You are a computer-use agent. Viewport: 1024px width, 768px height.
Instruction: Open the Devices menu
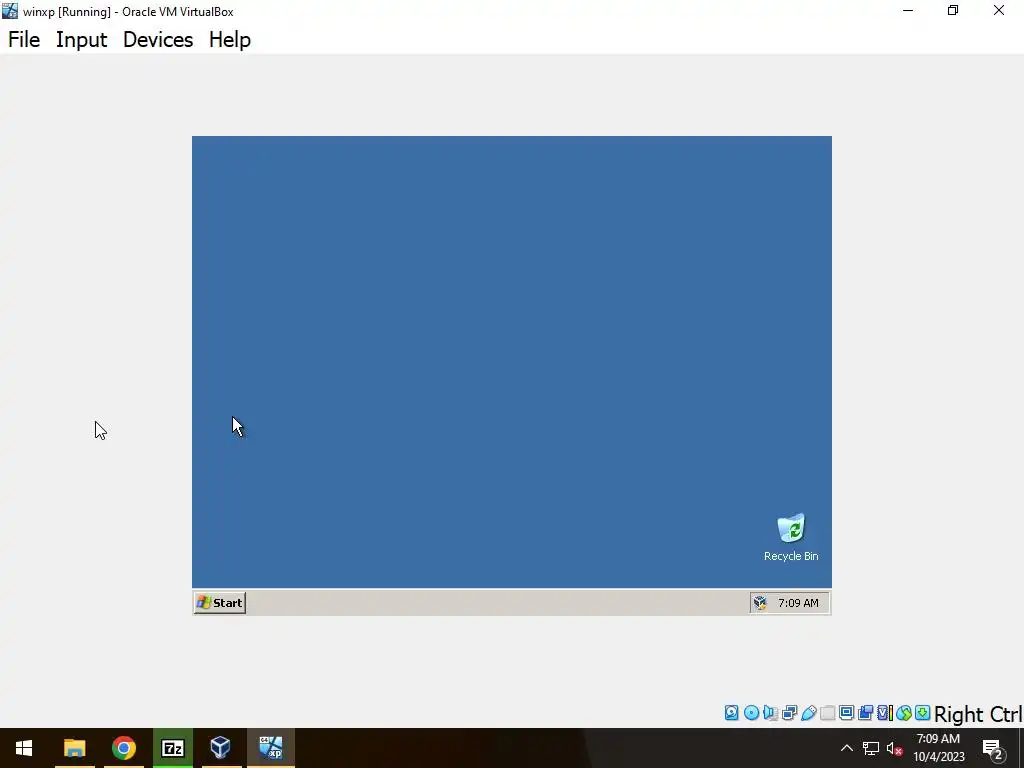pos(158,40)
